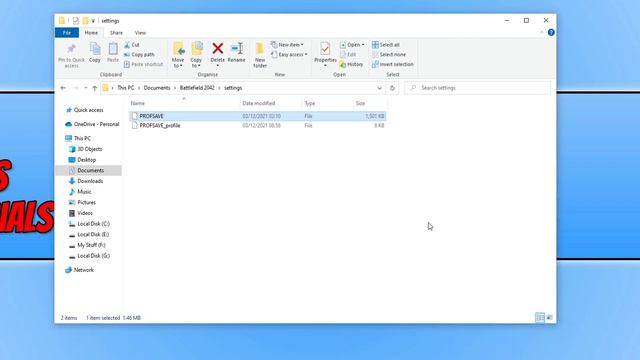This screenshot has width=640, height=360.
Task: Click Paste shortcut in ribbon
Action: click(143, 64)
